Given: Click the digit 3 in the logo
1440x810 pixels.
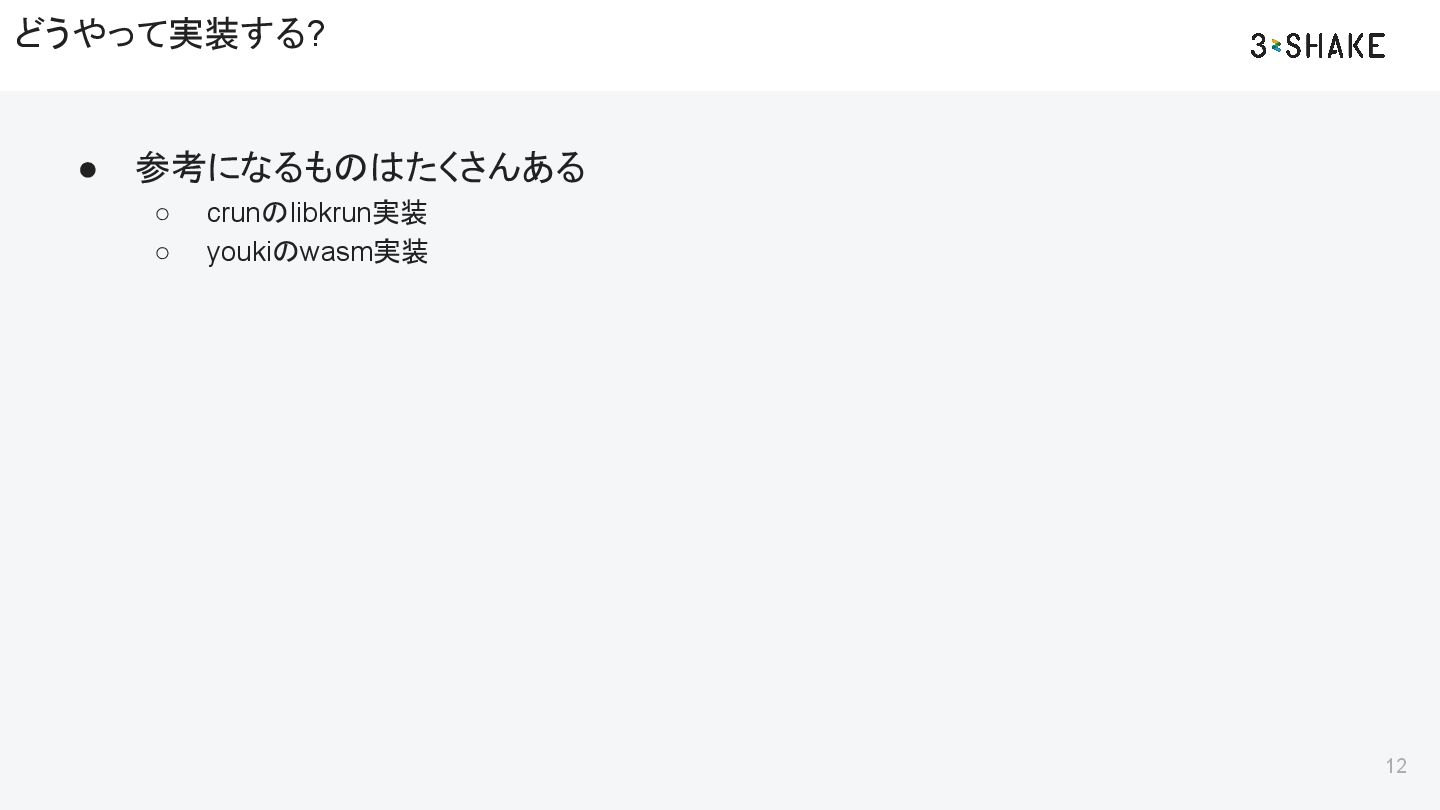Looking at the screenshot, I should click(1259, 45).
